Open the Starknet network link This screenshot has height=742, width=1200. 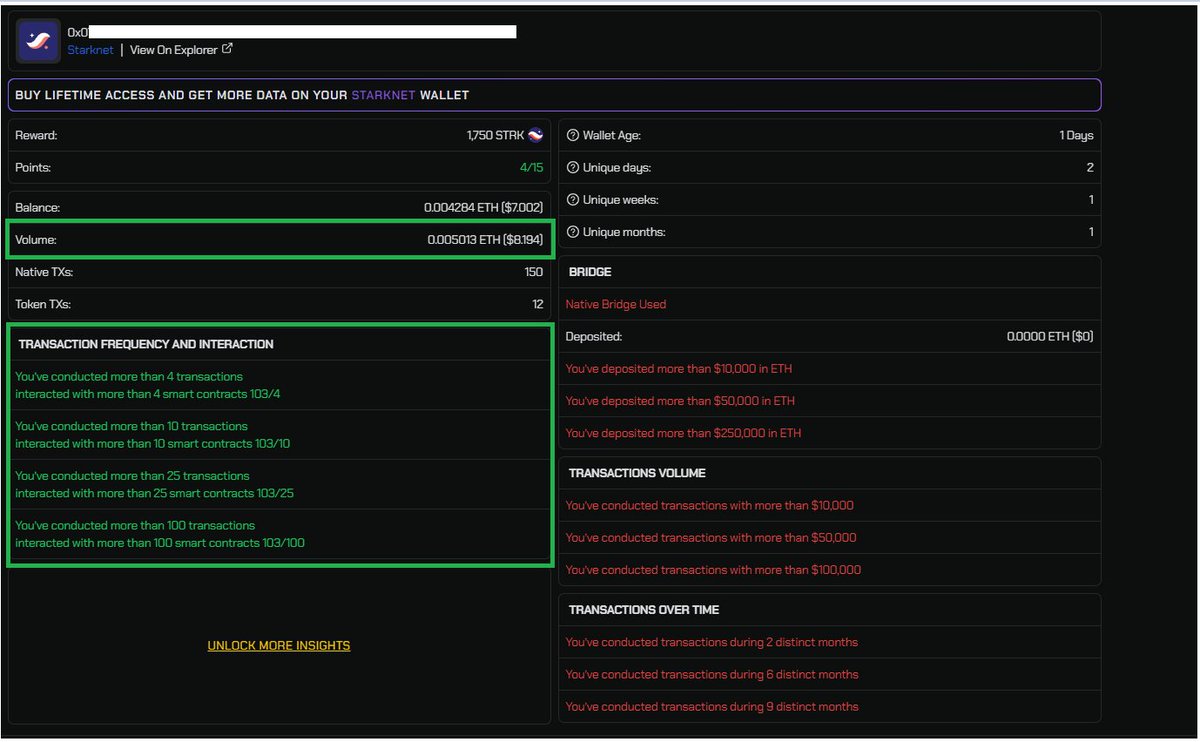(90, 49)
